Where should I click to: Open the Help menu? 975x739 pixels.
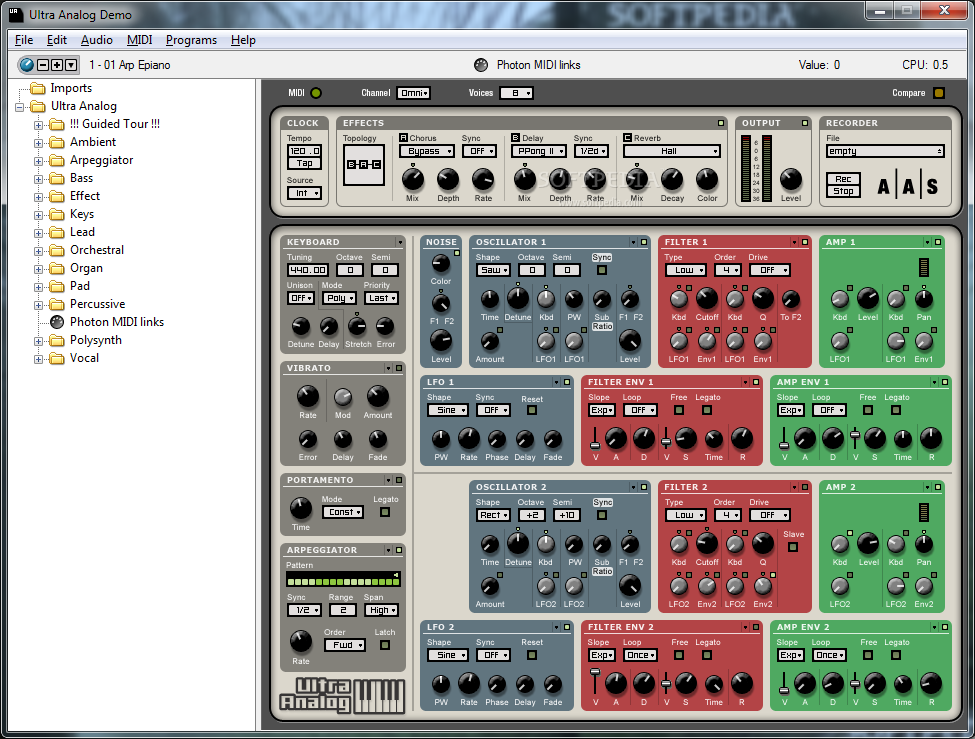[243, 40]
